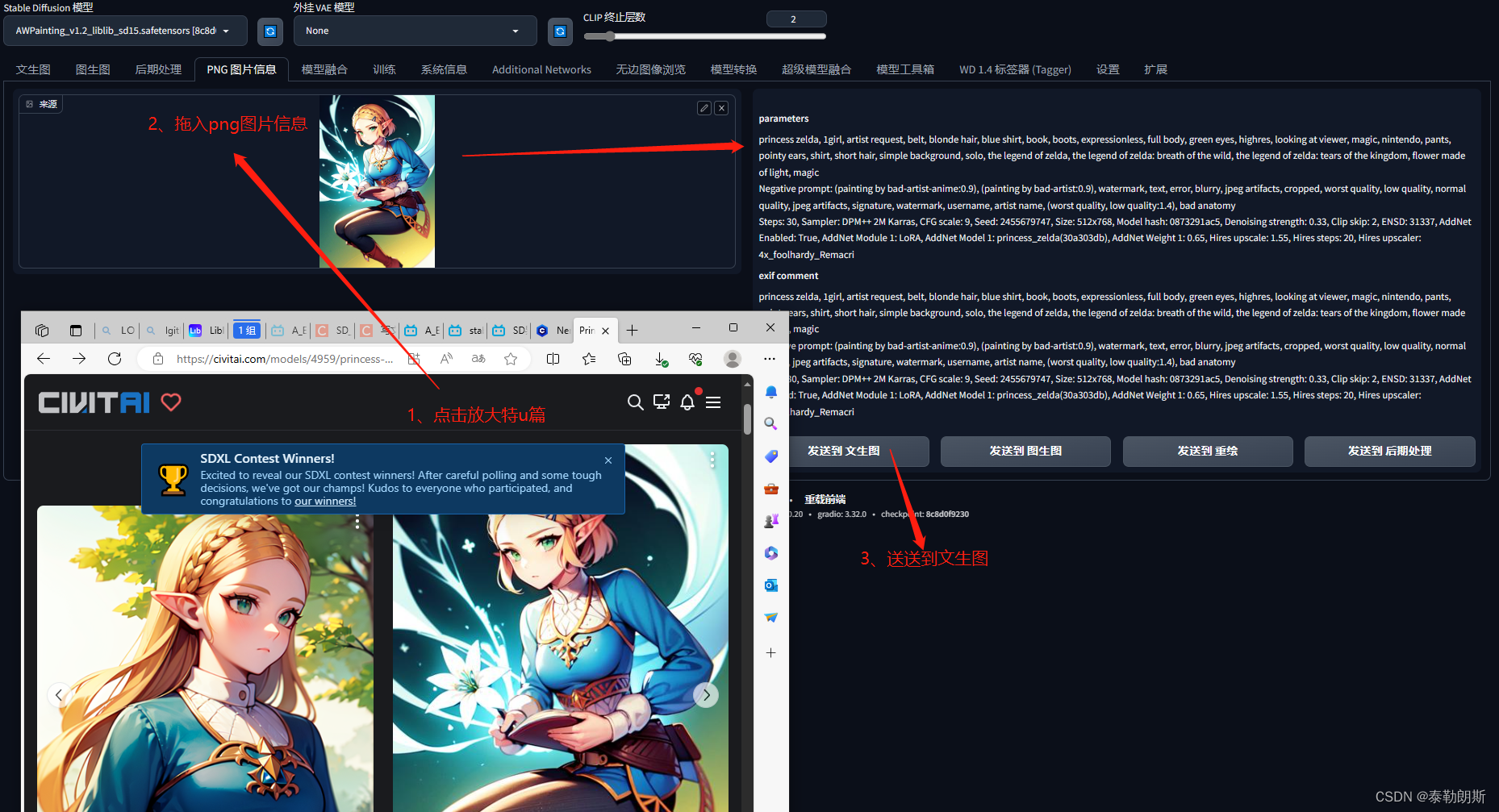Open Edge settings and more menu

coord(770,359)
